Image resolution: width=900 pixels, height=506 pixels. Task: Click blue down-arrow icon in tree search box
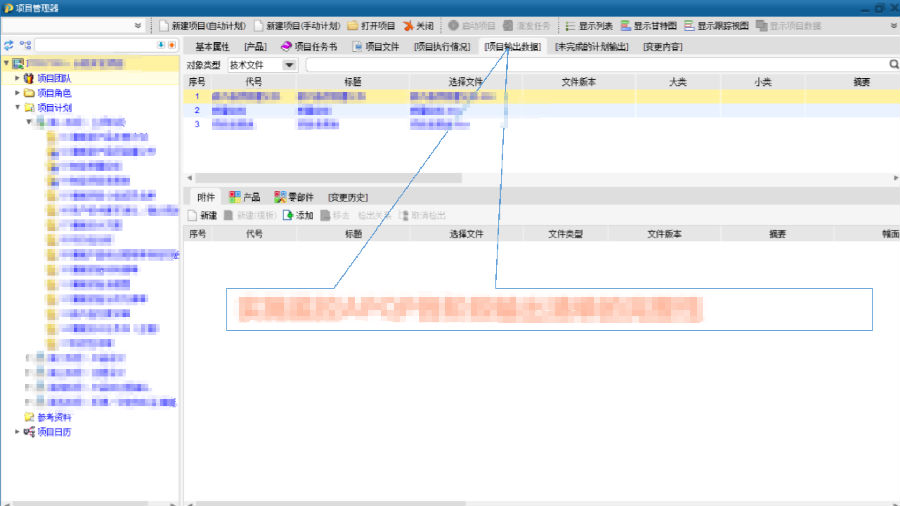coord(161,45)
